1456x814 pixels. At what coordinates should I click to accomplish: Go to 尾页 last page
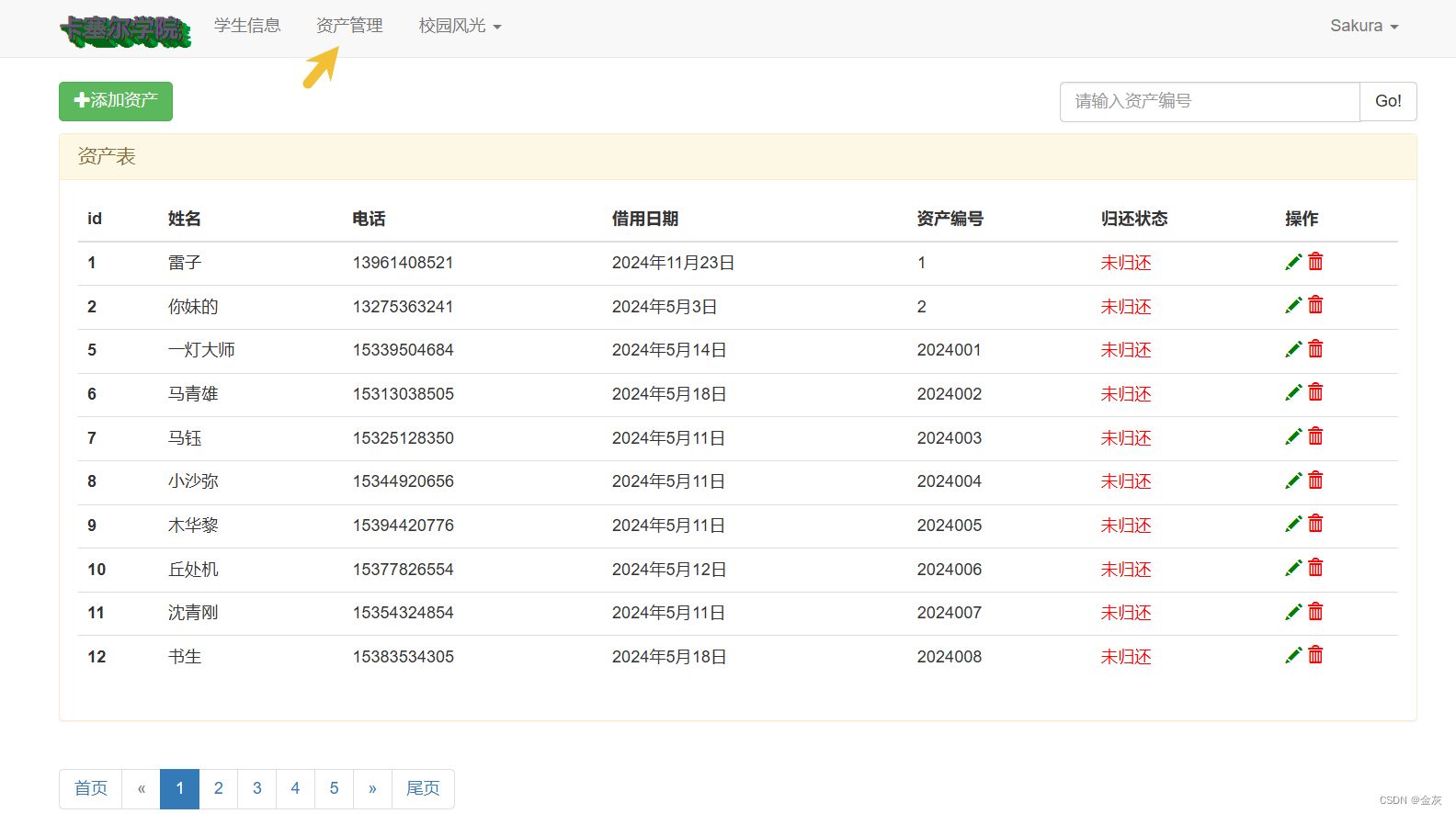[423, 788]
